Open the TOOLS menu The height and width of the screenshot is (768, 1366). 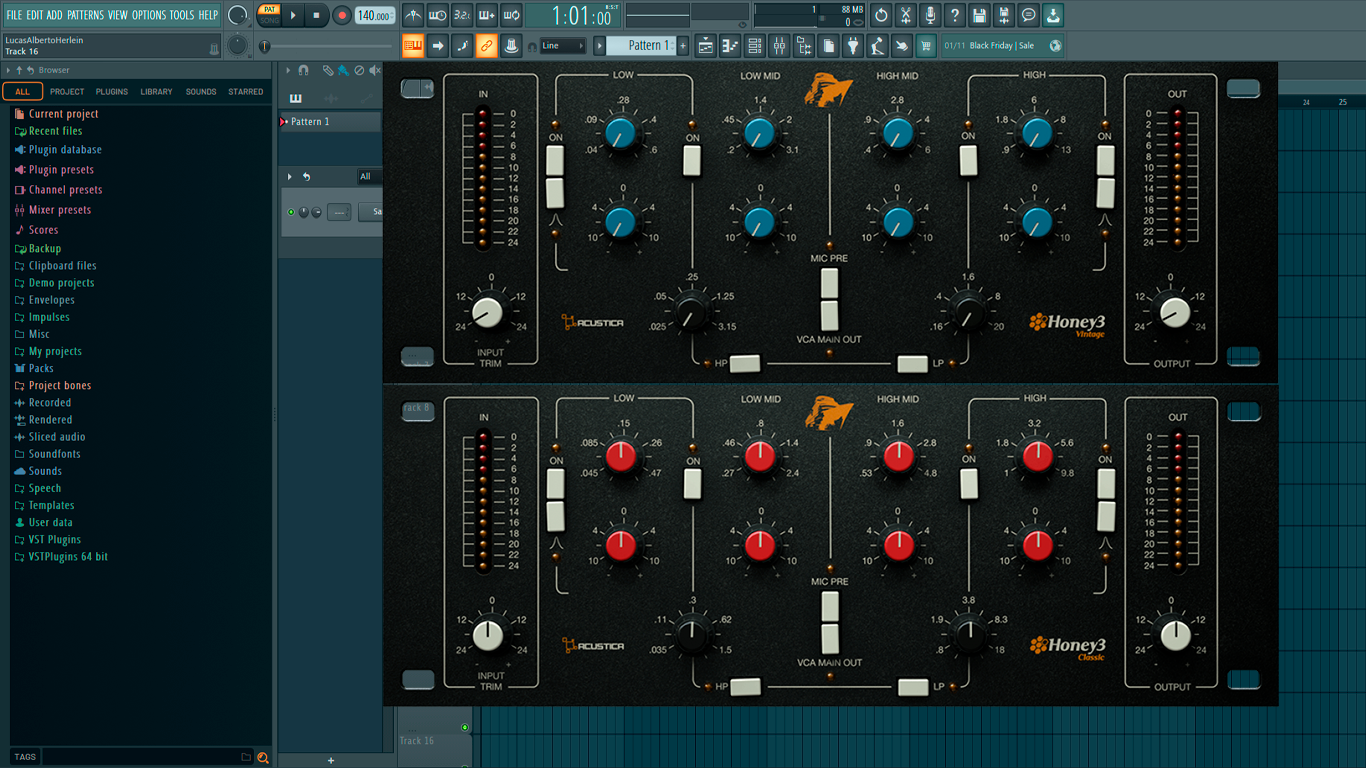[182, 15]
